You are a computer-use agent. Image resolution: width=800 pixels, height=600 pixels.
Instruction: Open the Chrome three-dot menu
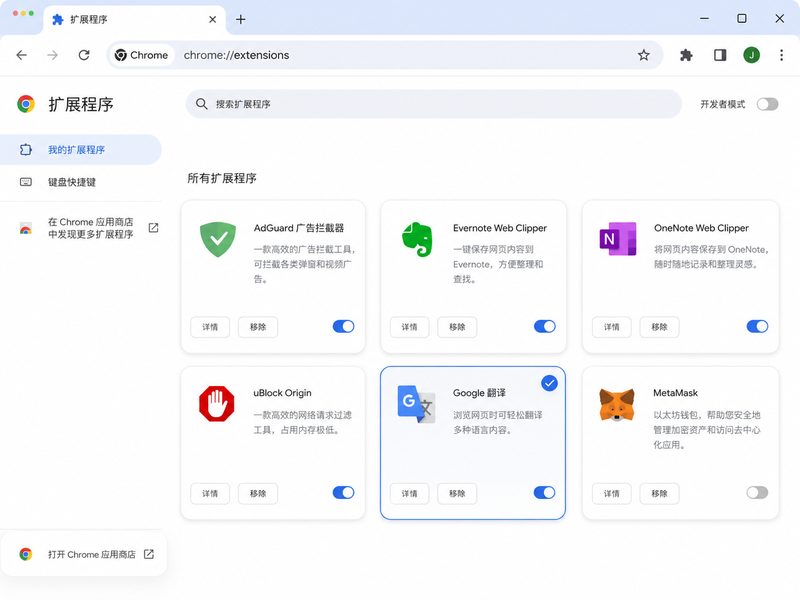point(781,55)
